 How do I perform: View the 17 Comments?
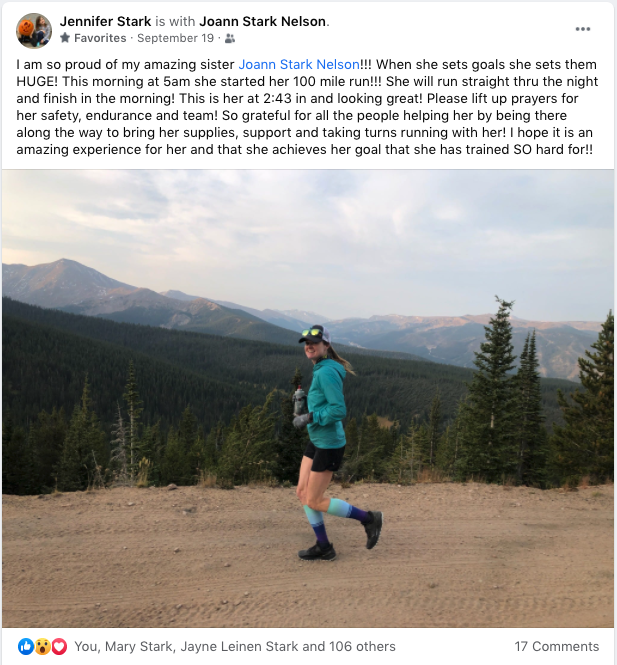coord(556,646)
